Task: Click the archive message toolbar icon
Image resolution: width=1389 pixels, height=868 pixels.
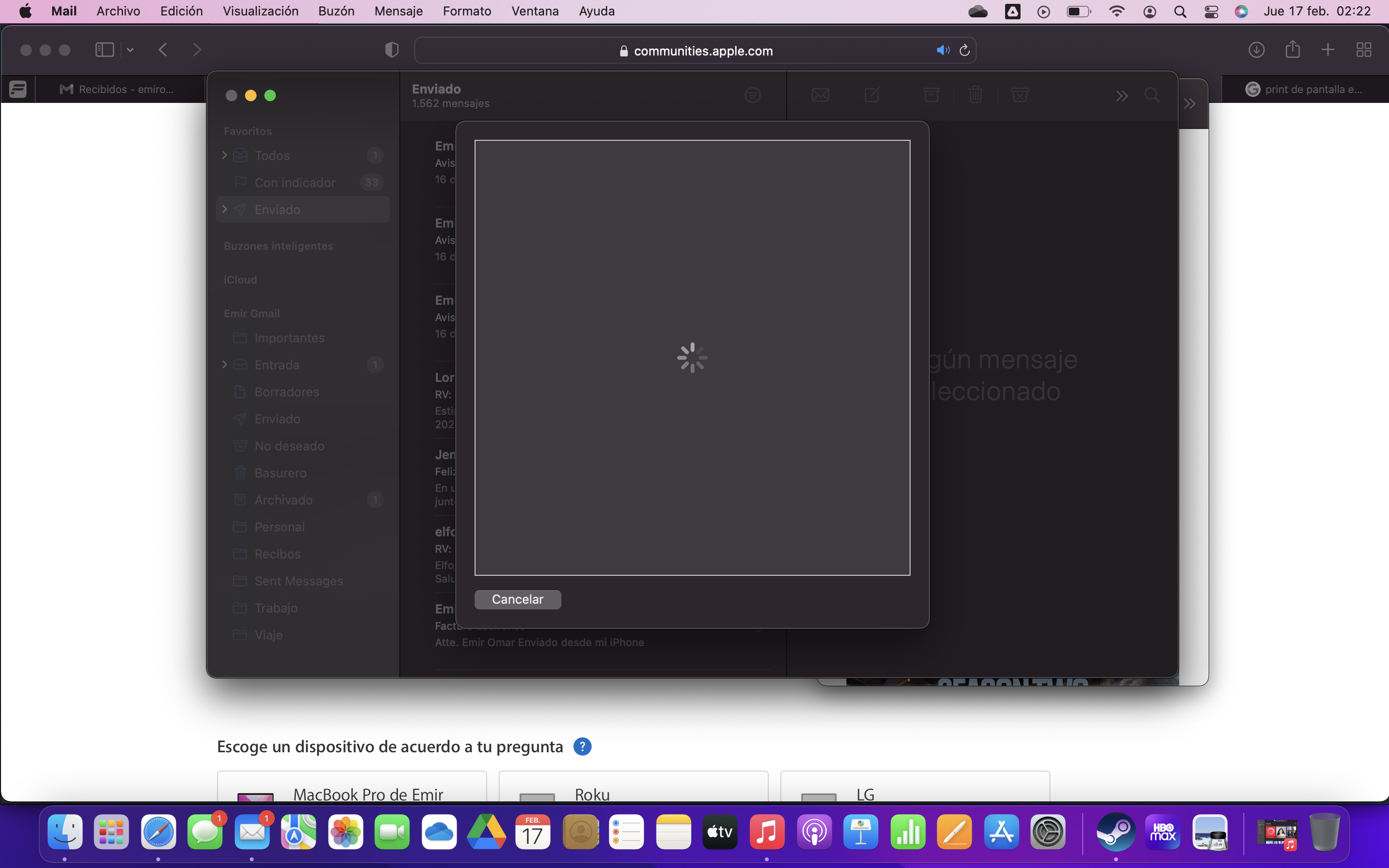Action: 931,95
